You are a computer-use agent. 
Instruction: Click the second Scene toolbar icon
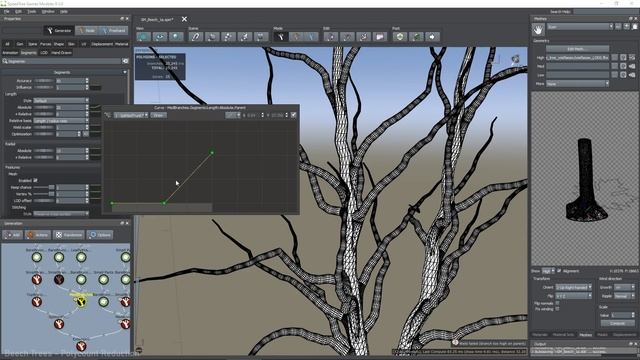pyautogui.click(x=212, y=37)
